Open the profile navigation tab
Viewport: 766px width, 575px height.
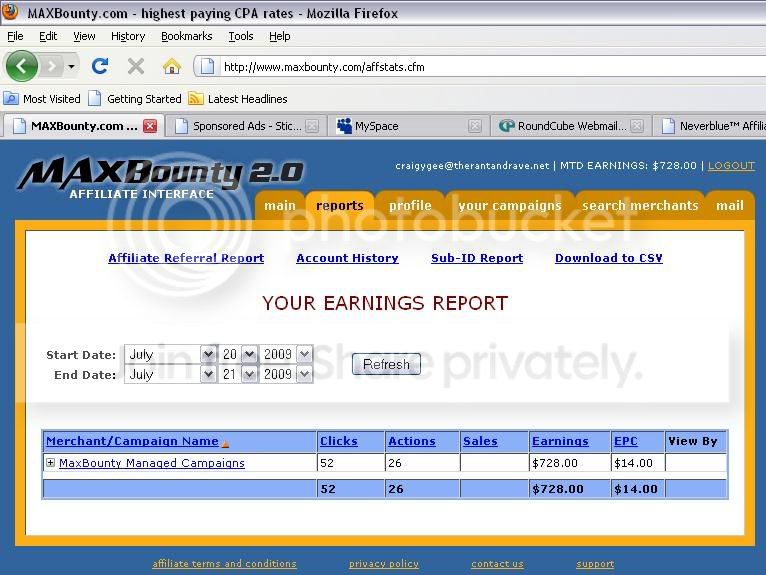(410, 206)
